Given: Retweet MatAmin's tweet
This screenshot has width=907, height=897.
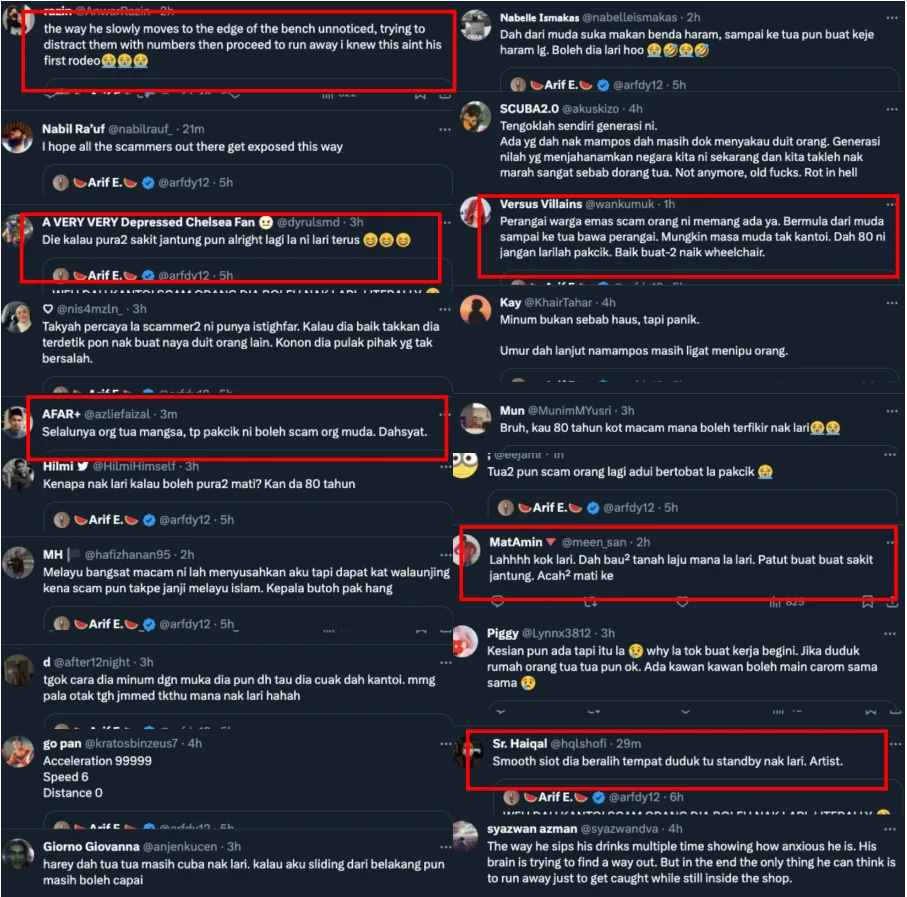Looking at the screenshot, I should pyautogui.click(x=591, y=602).
